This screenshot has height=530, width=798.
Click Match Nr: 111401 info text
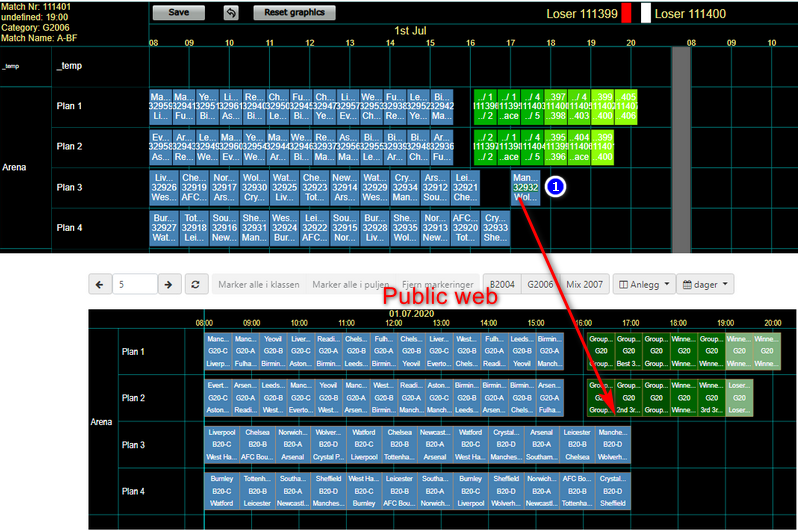pos(36,7)
